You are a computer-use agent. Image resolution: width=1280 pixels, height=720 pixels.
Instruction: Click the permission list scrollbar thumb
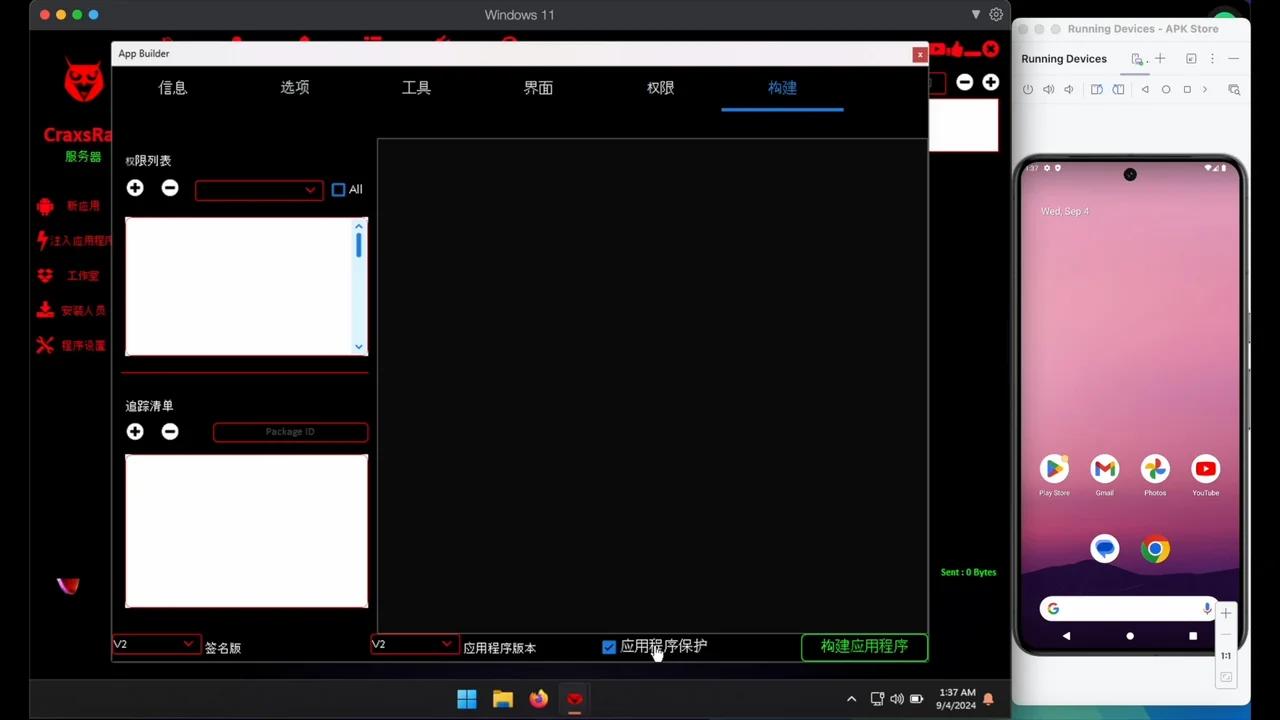(x=359, y=246)
